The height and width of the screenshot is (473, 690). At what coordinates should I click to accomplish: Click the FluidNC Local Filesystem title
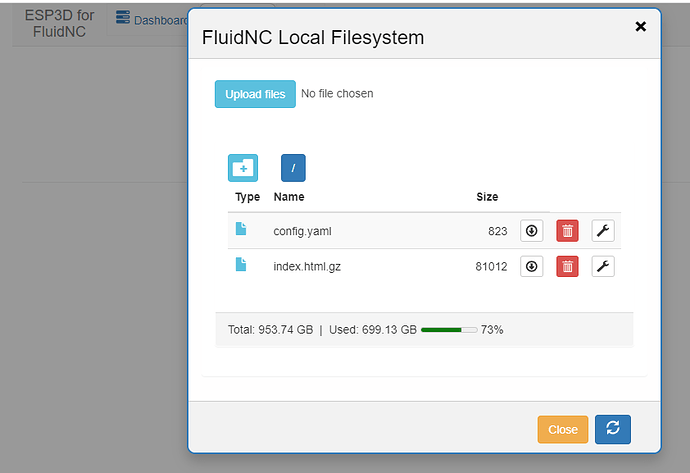click(x=313, y=37)
